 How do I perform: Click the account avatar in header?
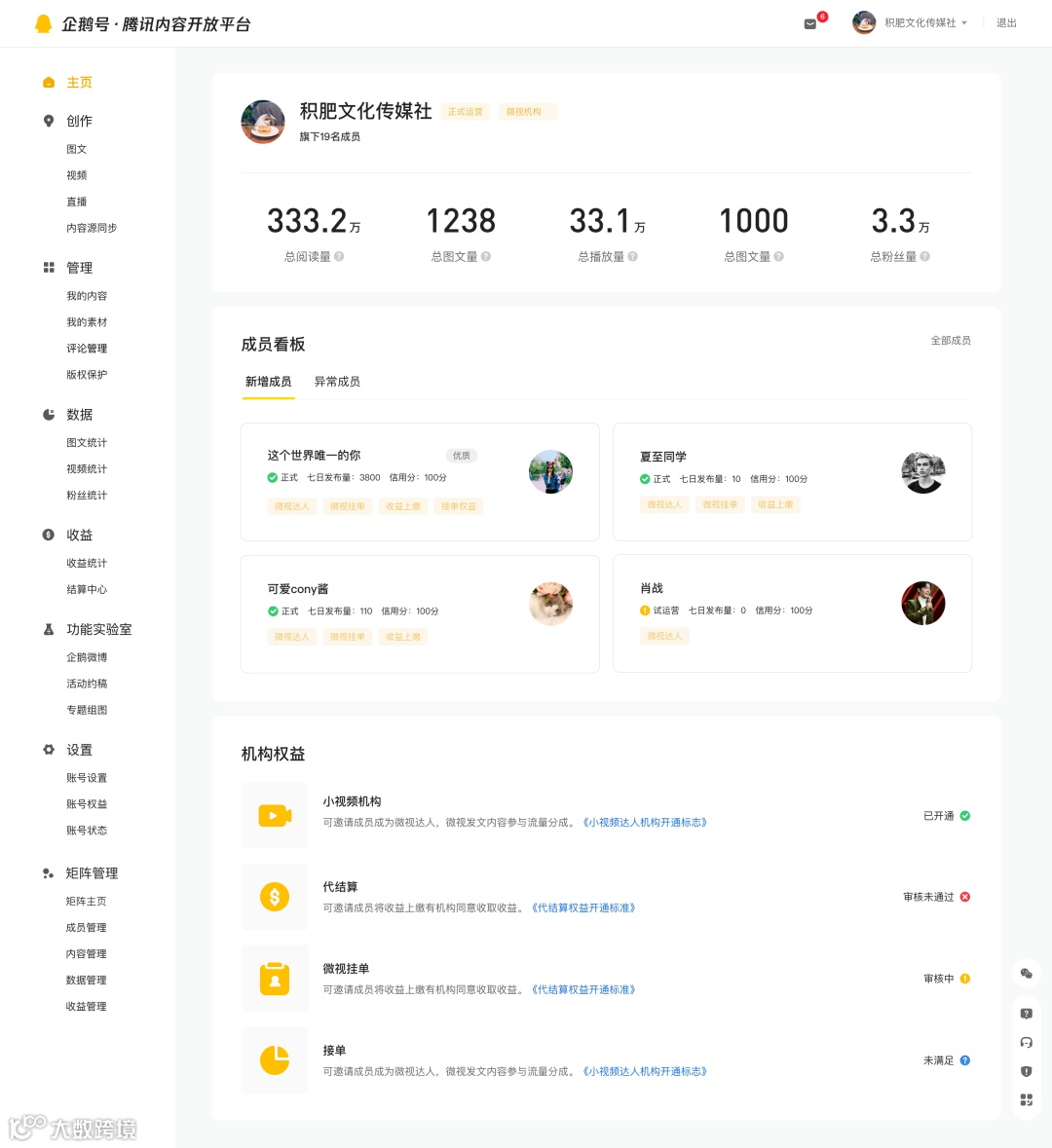(864, 22)
